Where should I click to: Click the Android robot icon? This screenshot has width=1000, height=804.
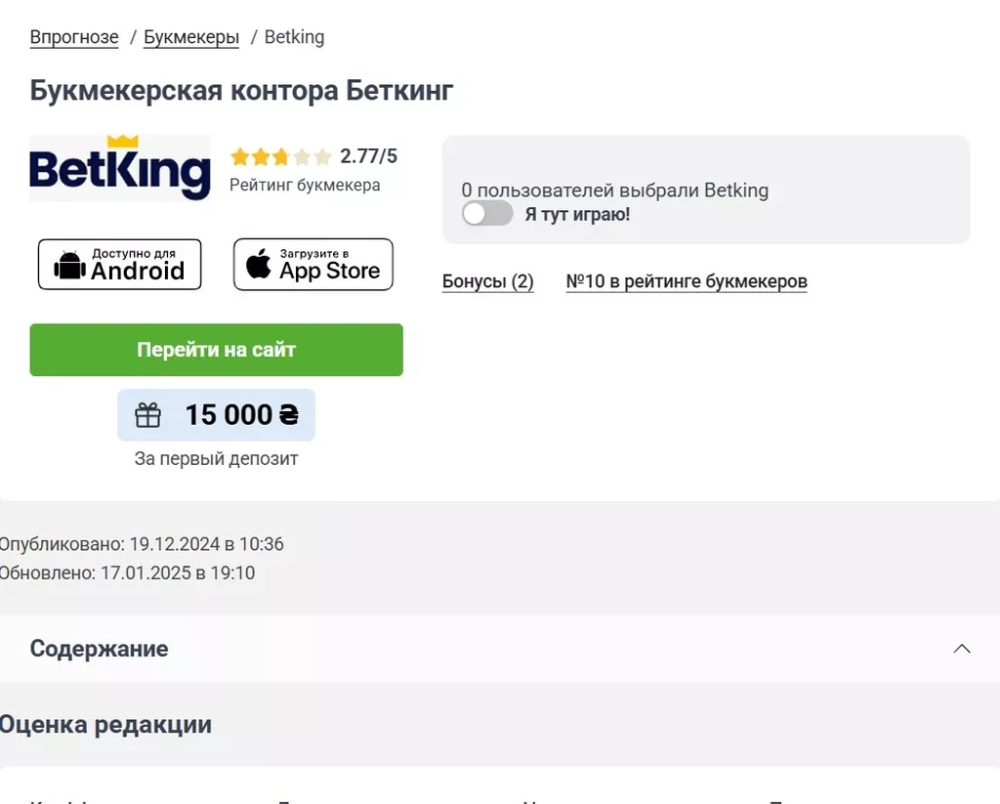tap(70, 265)
